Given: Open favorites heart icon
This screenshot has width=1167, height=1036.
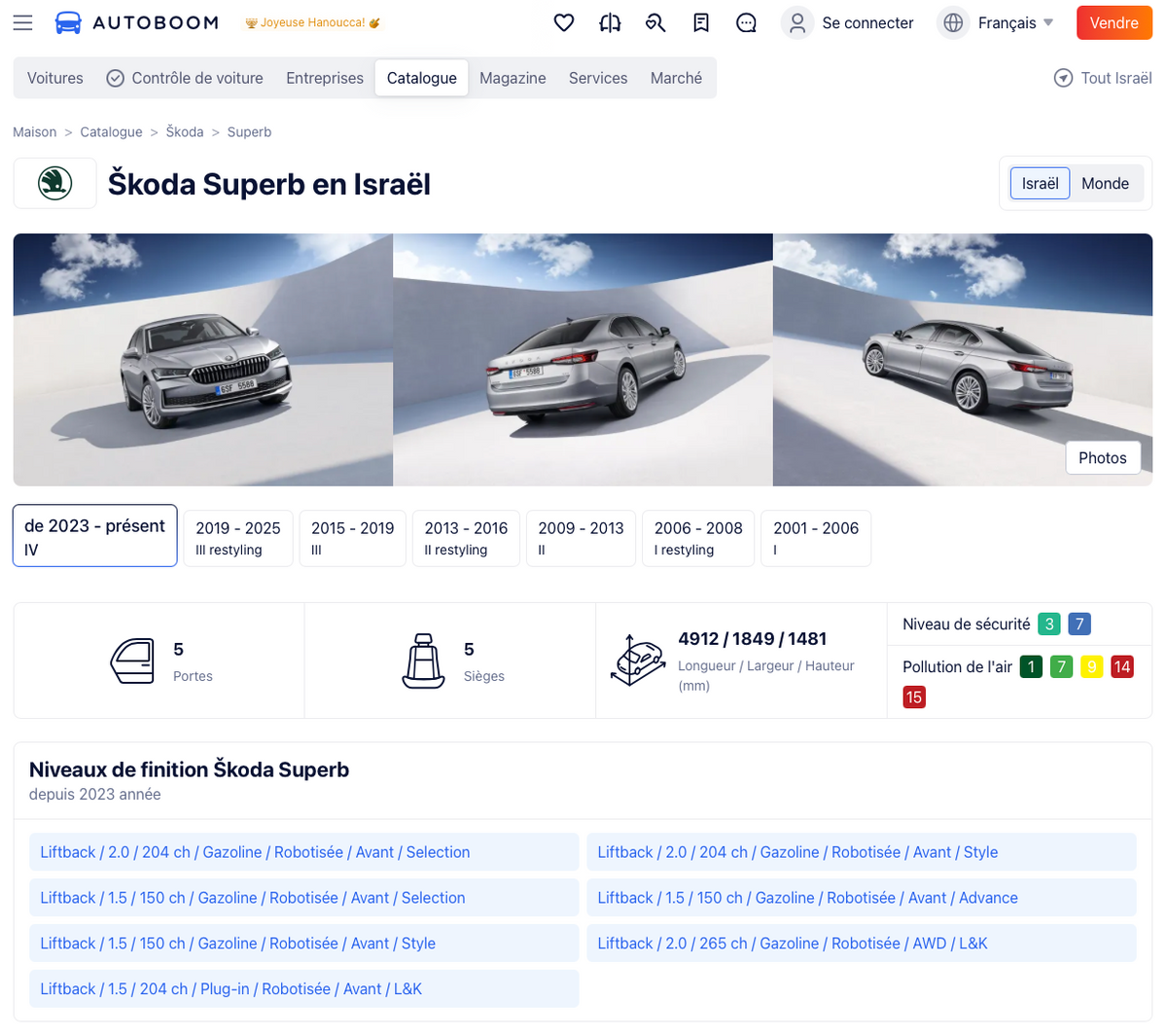Looking at the screenshot, I should (x=564, y=22).
